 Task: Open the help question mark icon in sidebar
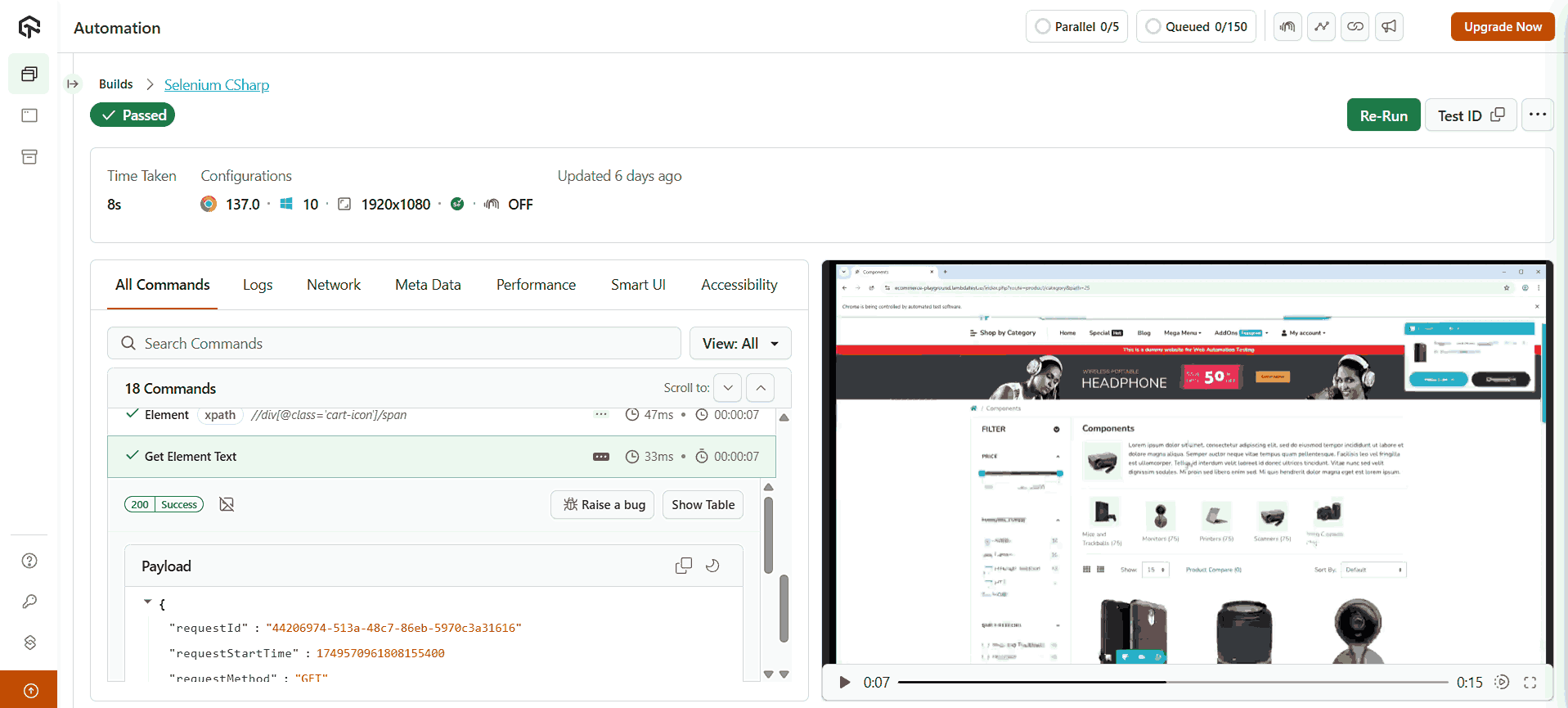[29, 561]
